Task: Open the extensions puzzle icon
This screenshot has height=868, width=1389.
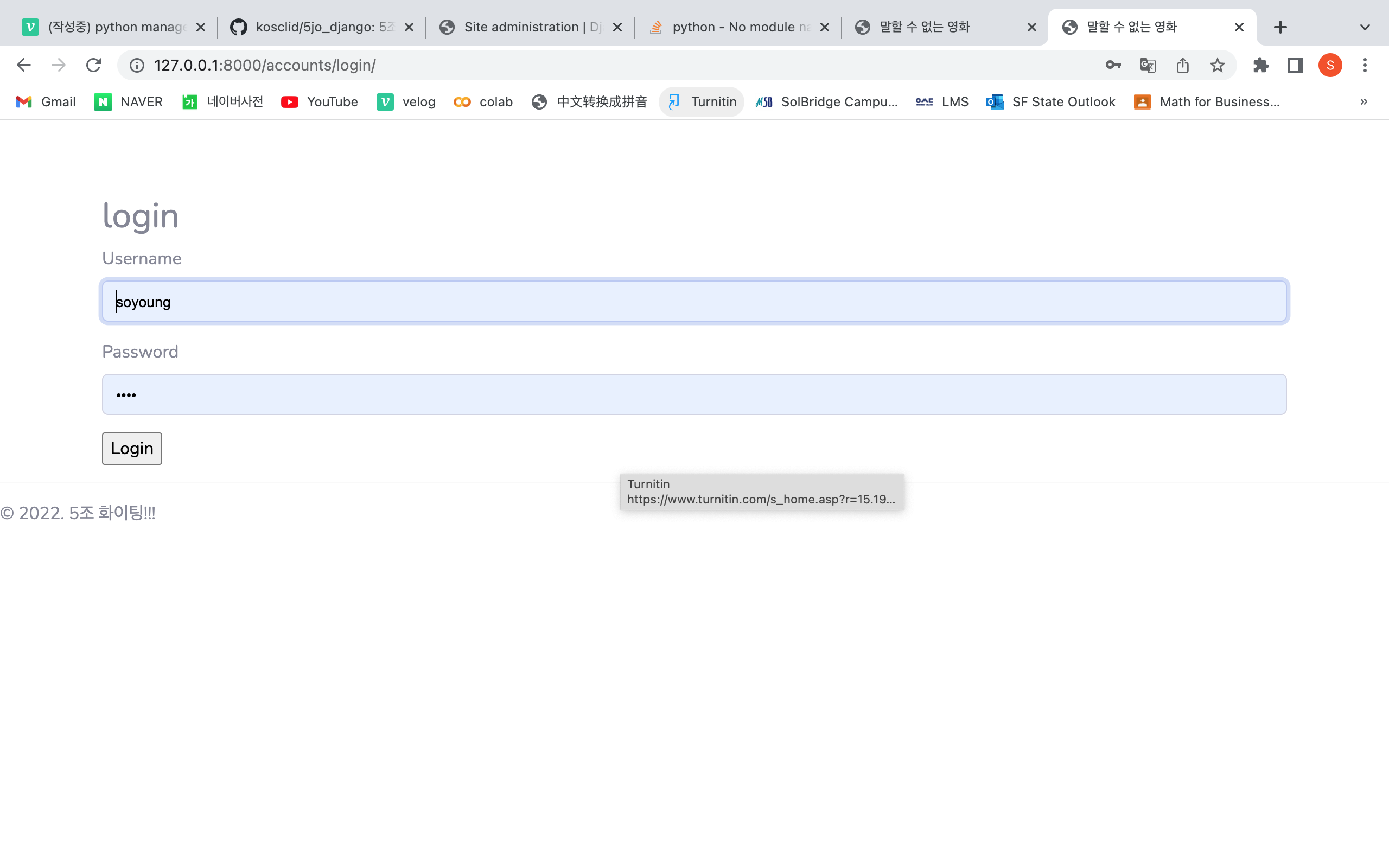Action: pyautogui.click(x=1260, y=65)
